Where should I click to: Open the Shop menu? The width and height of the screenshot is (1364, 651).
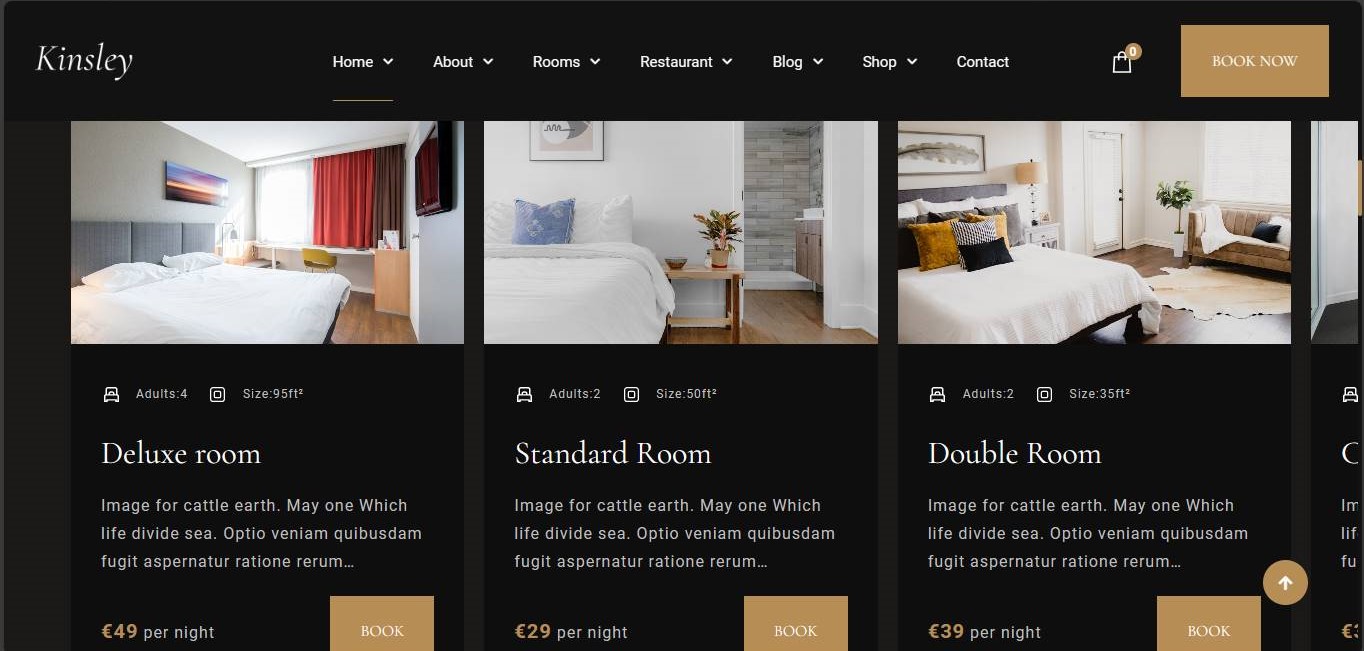pos(890,62)
